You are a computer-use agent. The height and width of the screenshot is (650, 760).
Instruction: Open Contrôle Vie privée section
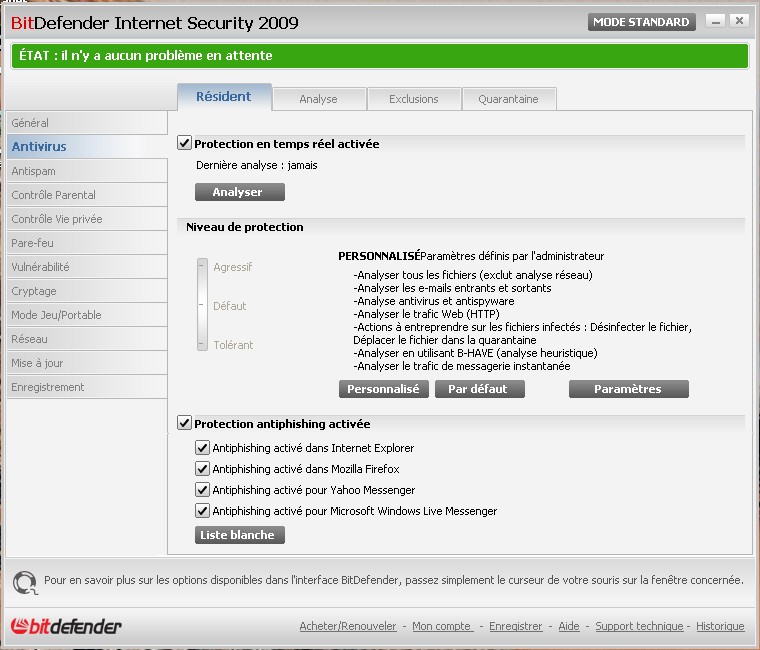click(x=87, y=219)
